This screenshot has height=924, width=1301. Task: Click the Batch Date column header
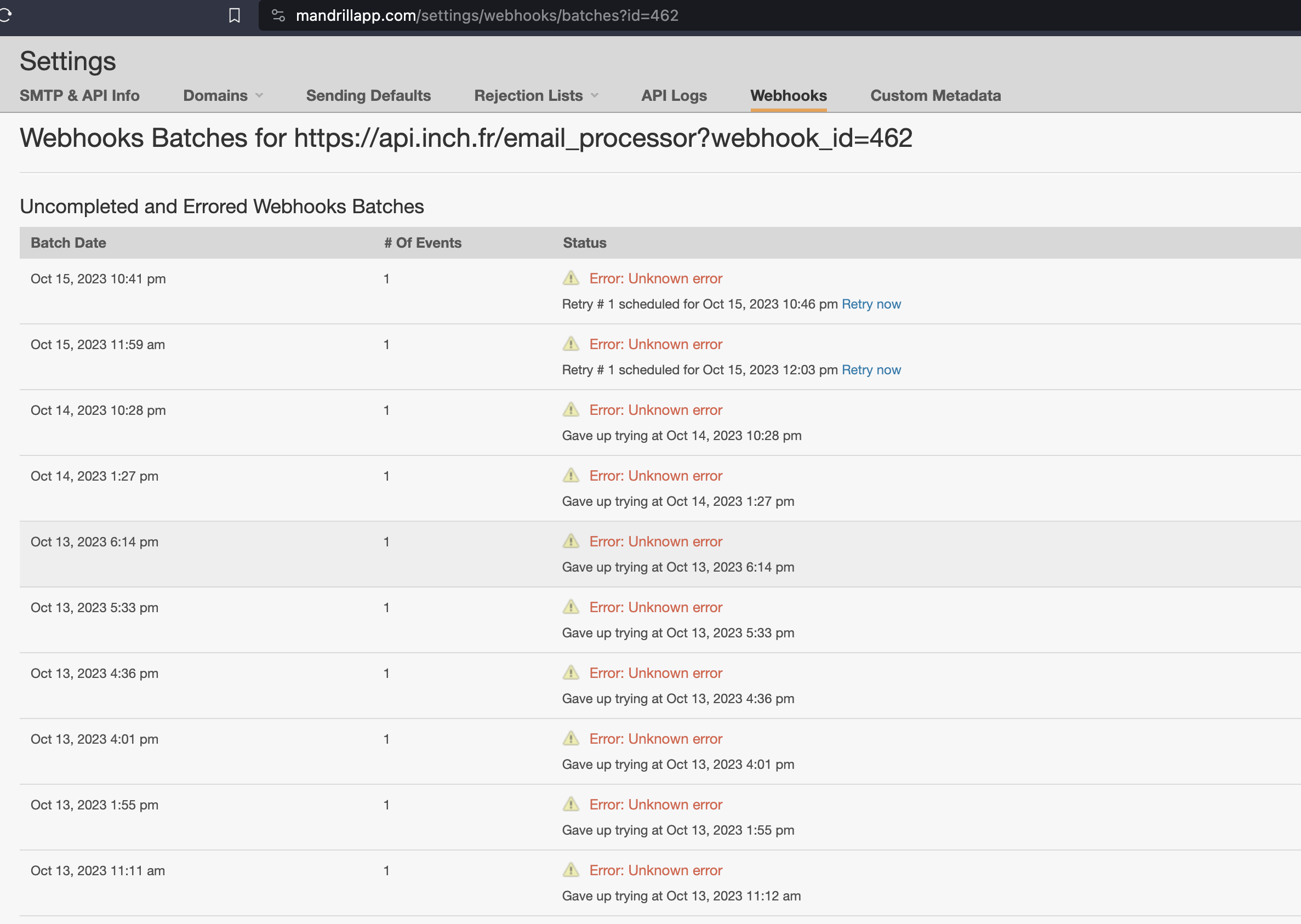click(x=69, y=243)
